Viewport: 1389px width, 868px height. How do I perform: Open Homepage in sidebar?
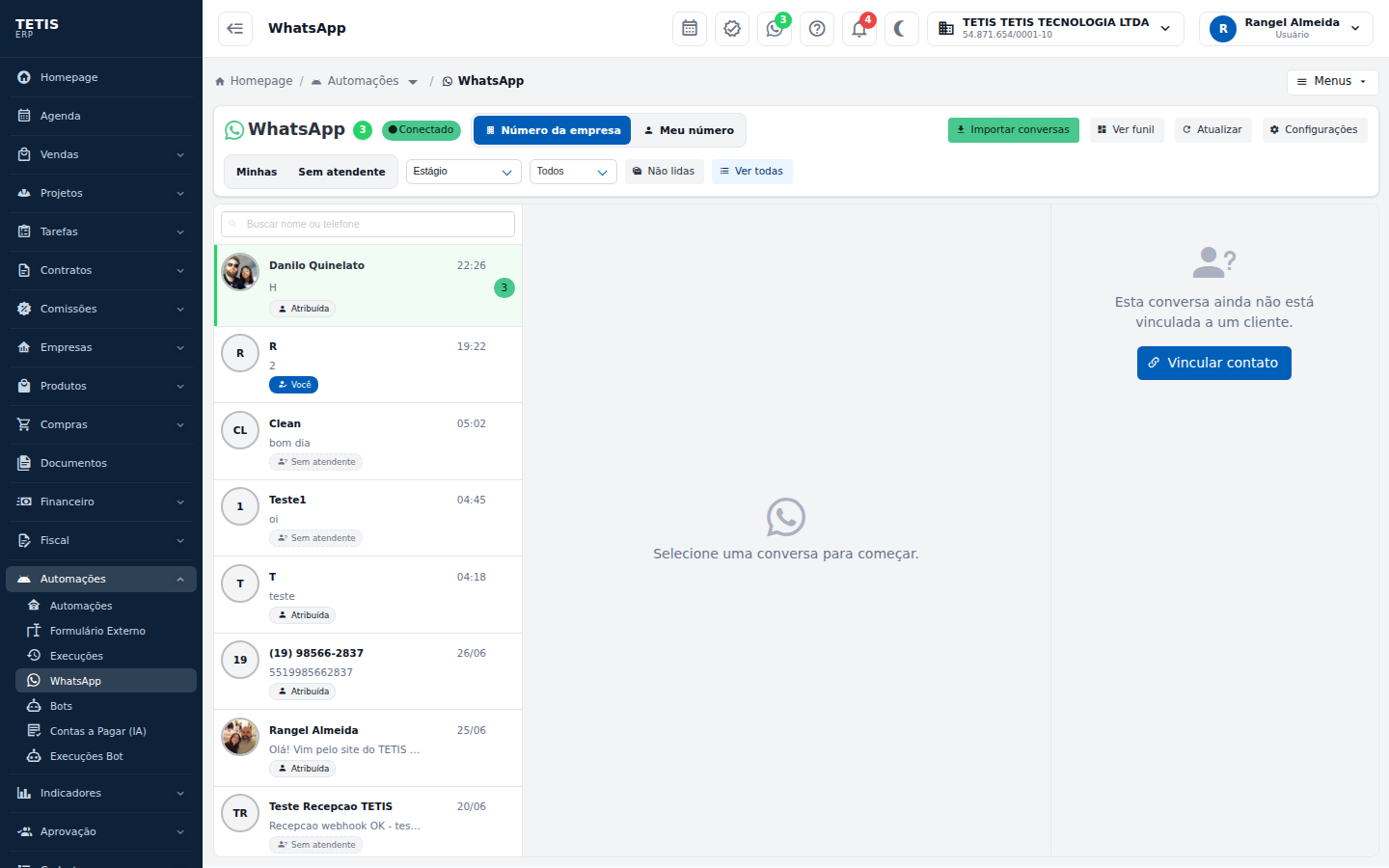pos(101,77)
